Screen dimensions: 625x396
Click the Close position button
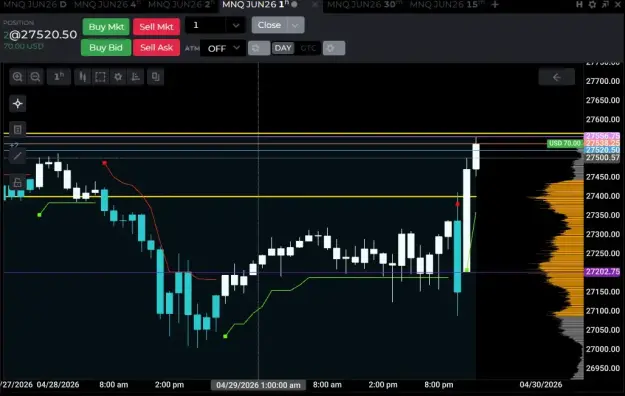(269, 25)
